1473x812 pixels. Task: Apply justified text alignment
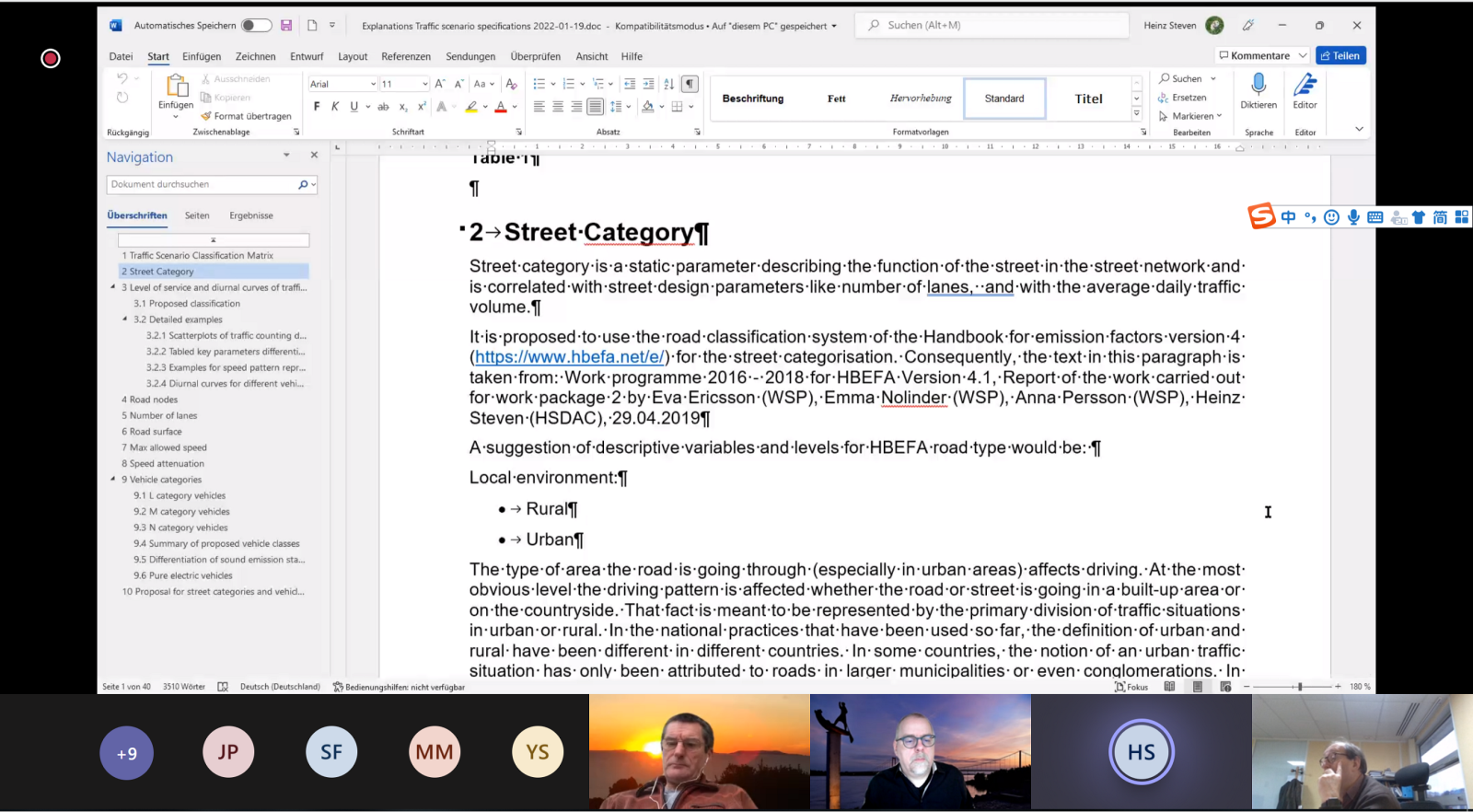point(596,107)
